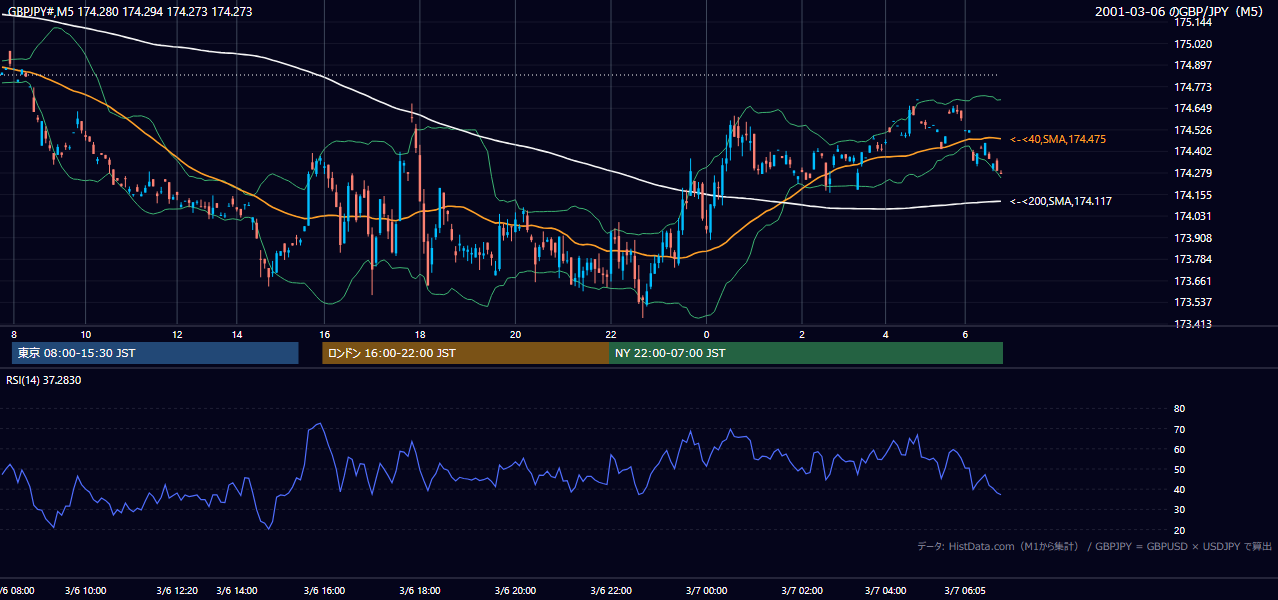Viewport: 1278px width, 600px height.
Task: Click hour marker 8 under the chart
Action: [x=14, y=333]
